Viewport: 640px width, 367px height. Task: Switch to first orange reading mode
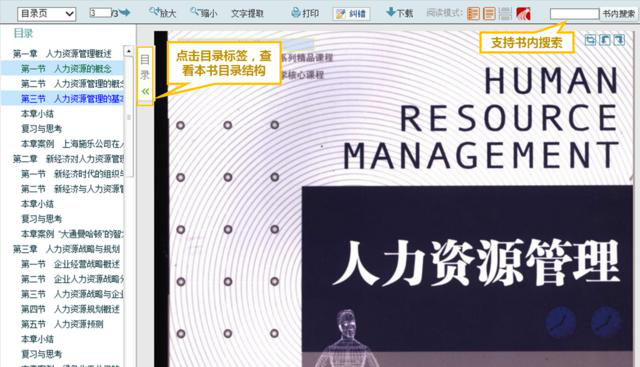coord(473,13)
